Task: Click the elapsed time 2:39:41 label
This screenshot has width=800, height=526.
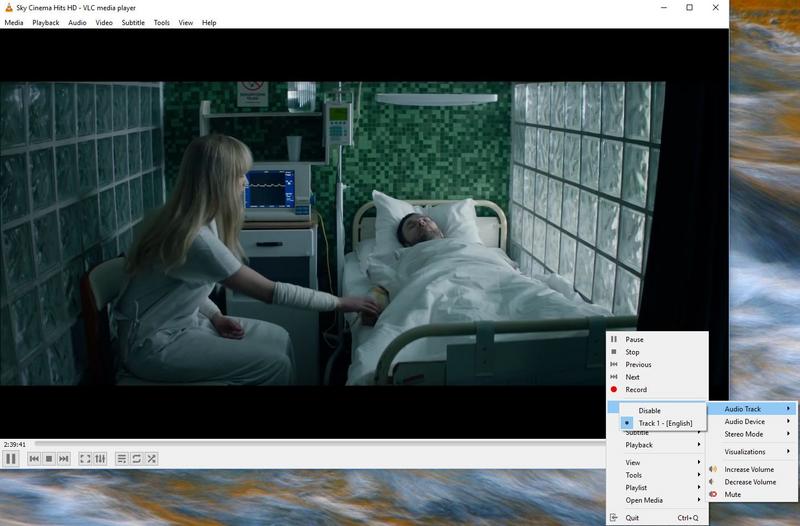Action: coord(14,444)
